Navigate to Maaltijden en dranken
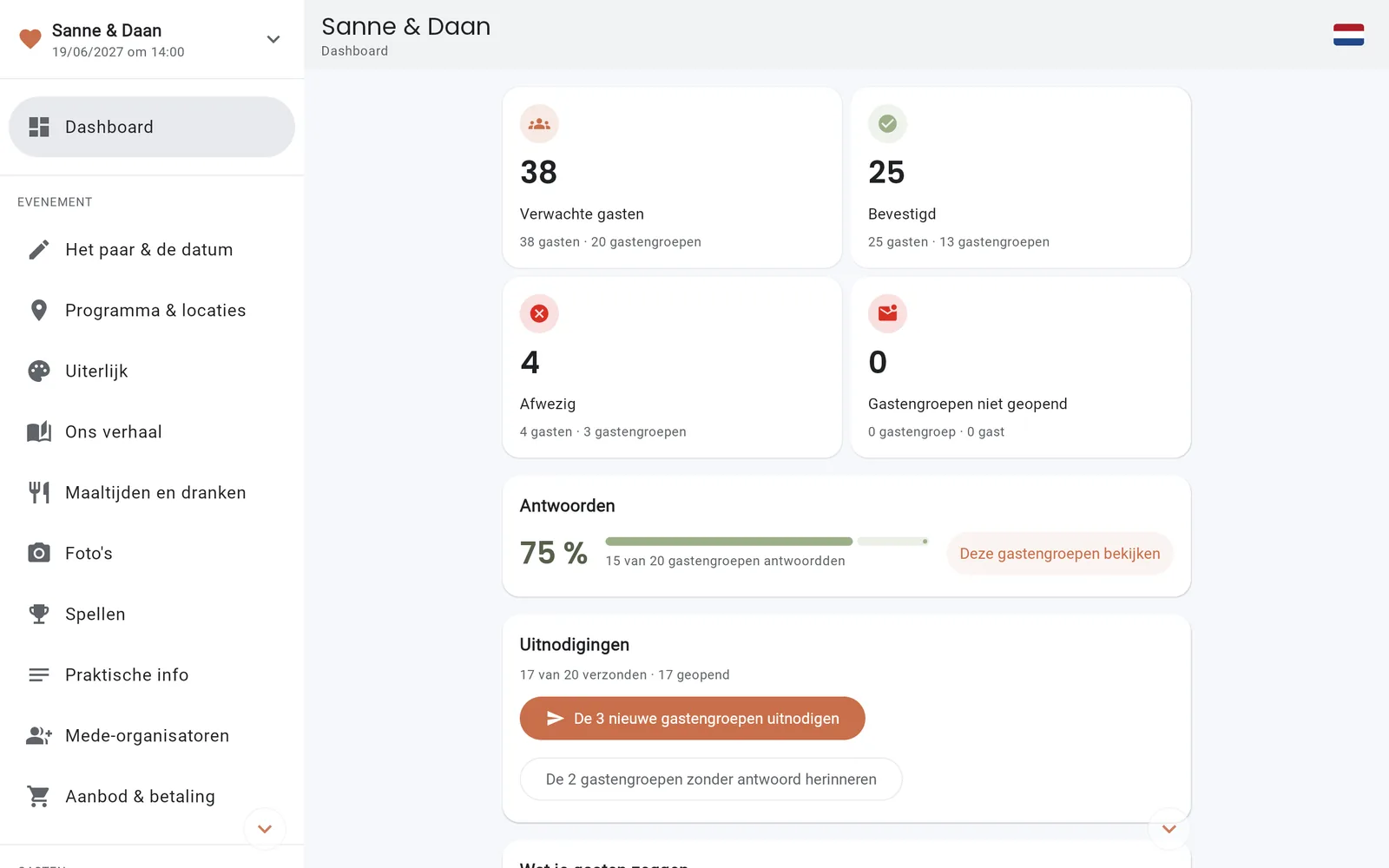 pos(152,493)
